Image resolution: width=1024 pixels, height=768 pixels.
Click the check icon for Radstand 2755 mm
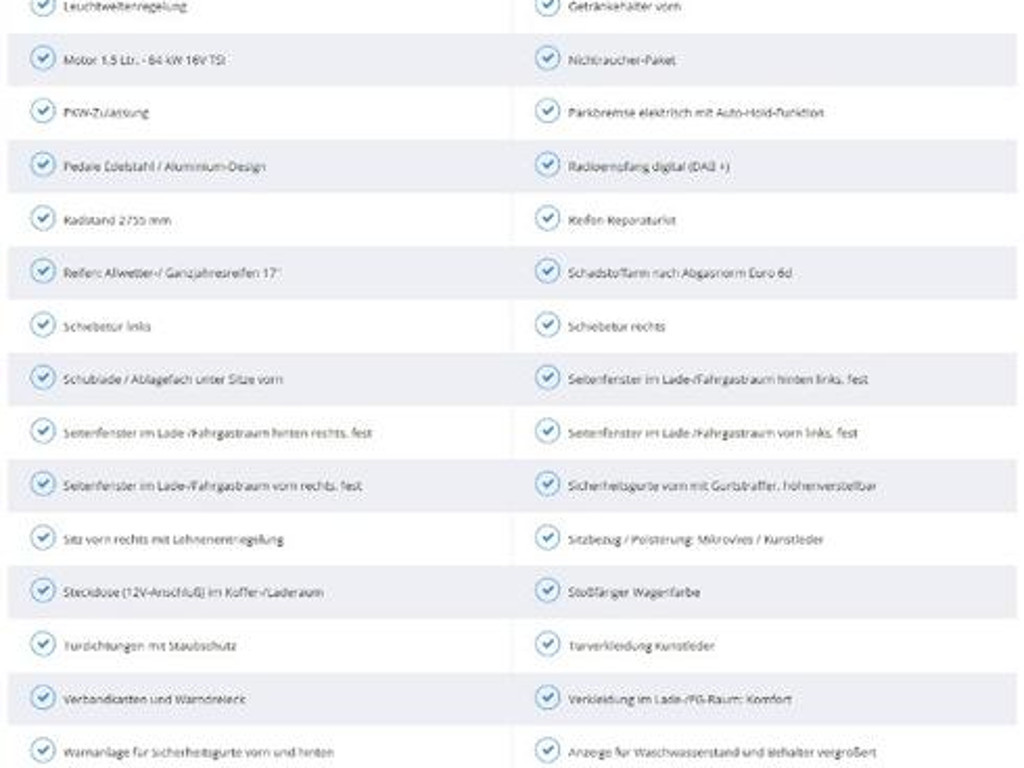42,219
